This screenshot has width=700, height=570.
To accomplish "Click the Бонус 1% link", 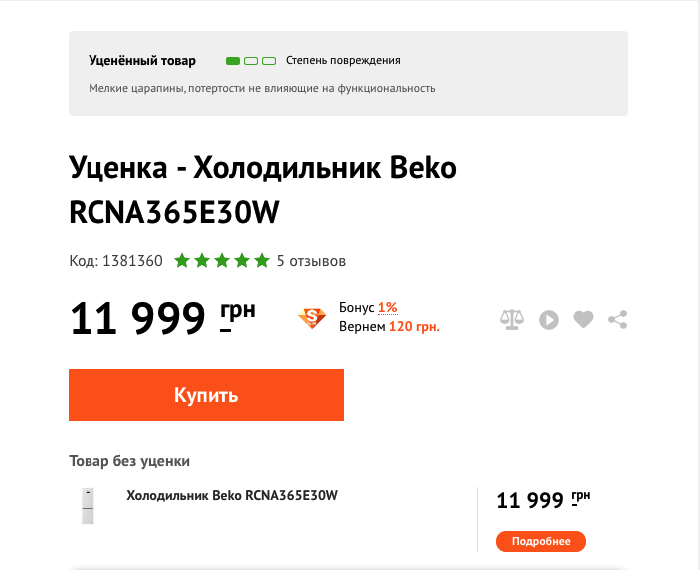I will pyautogui.click(x=368, y=307).
